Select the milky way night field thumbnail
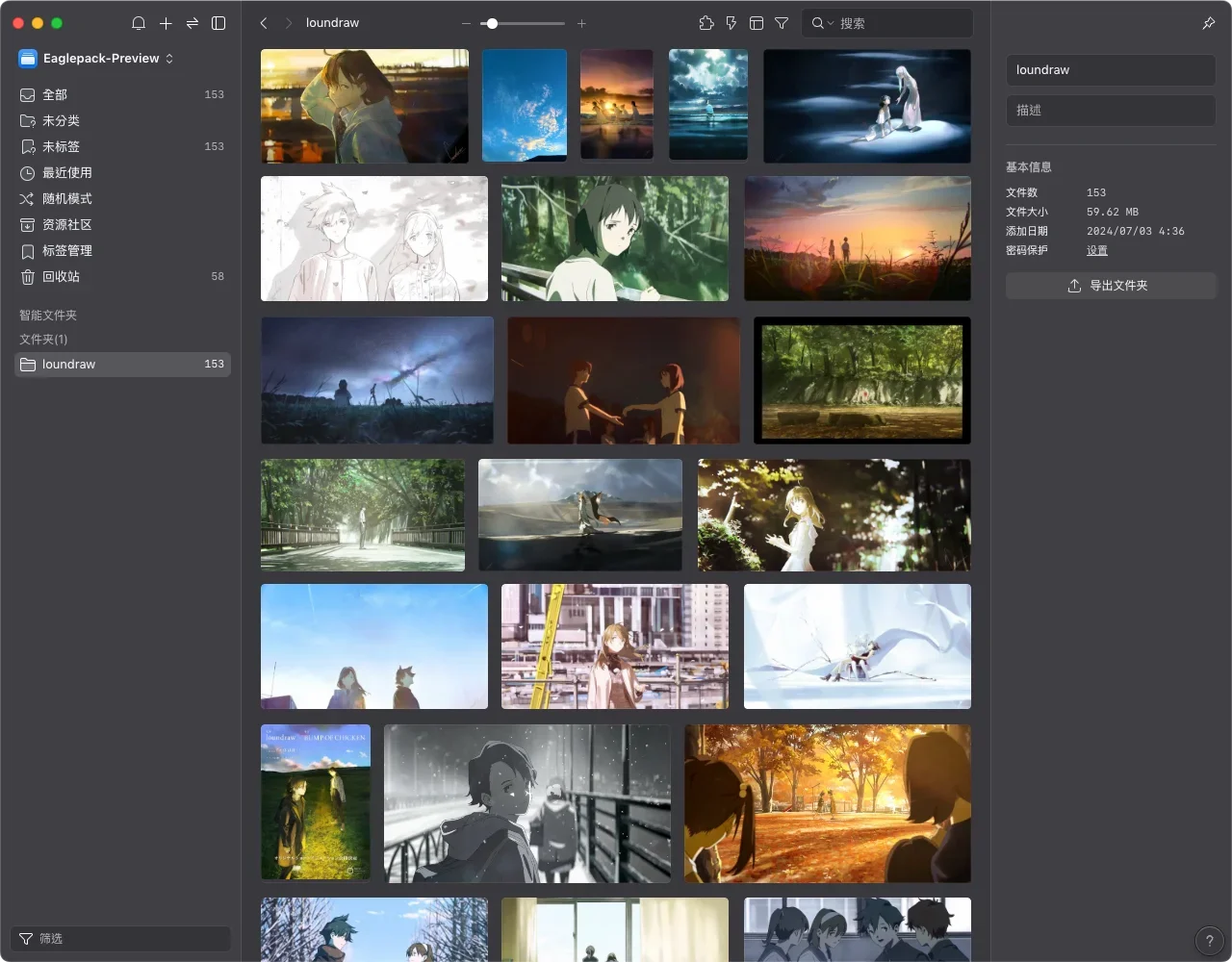1232x962 pixels. 377,380
